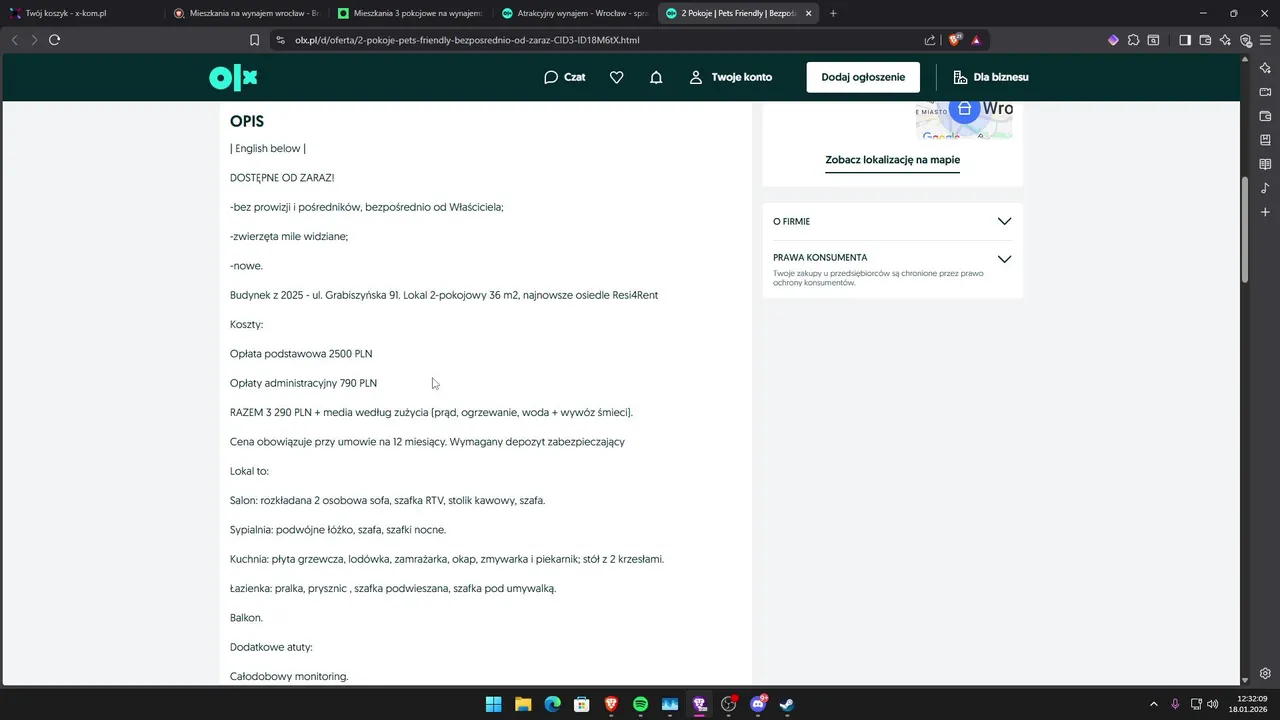This screenshot has height=720, width=1280.
Task: Click the page vertical scrollbar thumb
Action: pyautogui.click(x=1245, y=228)
